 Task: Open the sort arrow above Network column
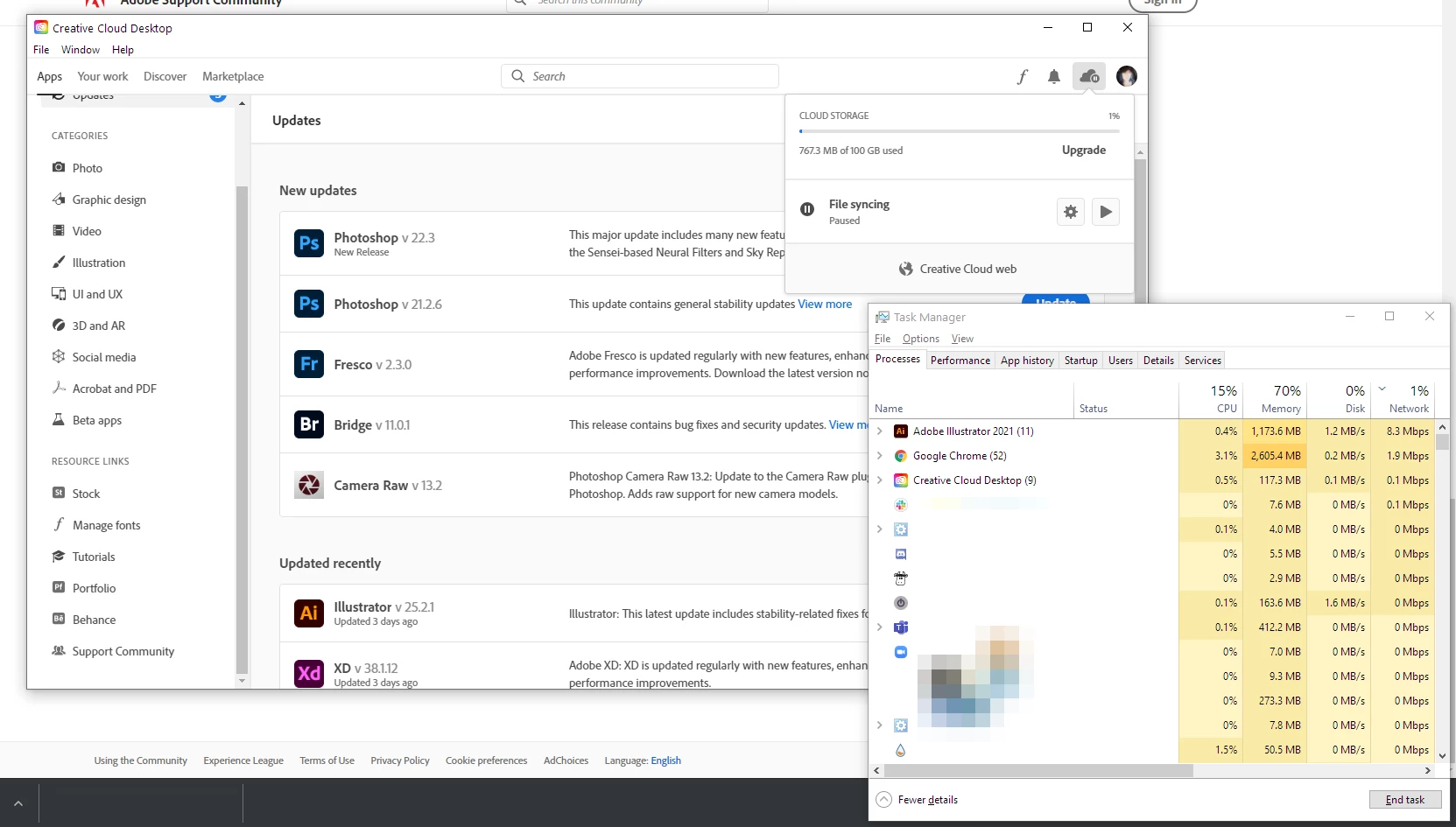pyautogui.click(x=1382, y=389)
